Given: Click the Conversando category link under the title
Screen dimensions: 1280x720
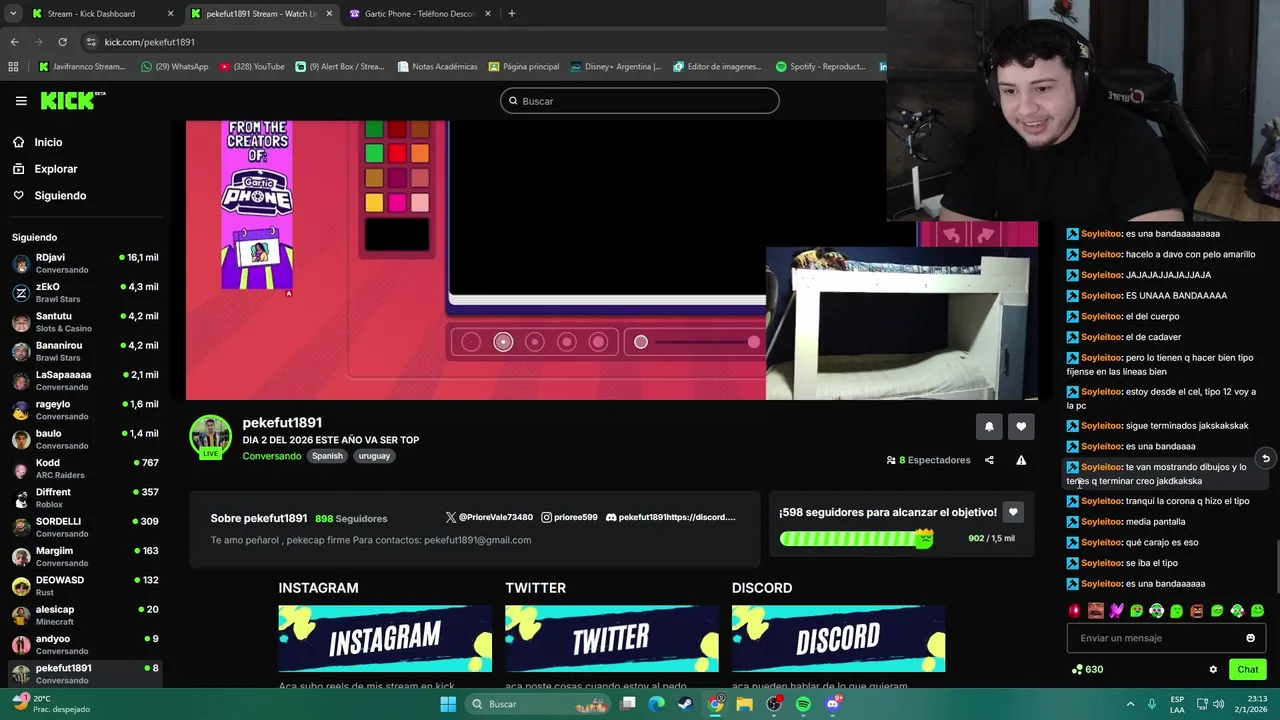Looking at the screenshot, I should tap(271, 456).
